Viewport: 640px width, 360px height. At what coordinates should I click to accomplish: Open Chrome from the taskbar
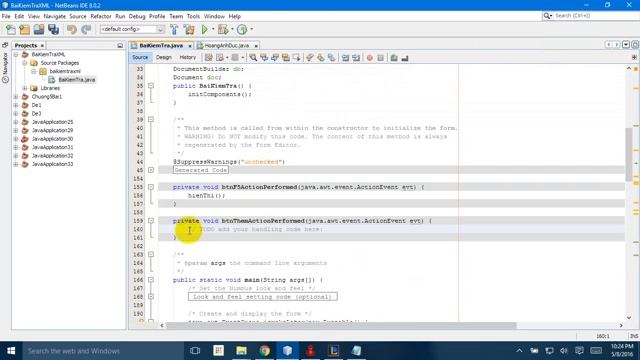[x=264, y=351]
